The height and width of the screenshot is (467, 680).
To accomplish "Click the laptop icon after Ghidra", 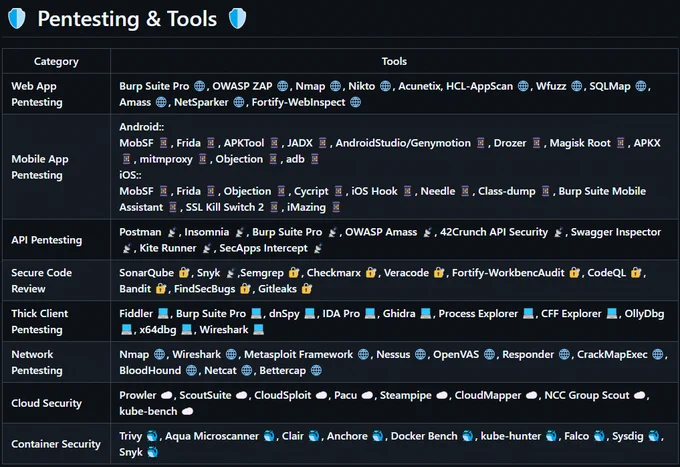I will tap(425, 314).
